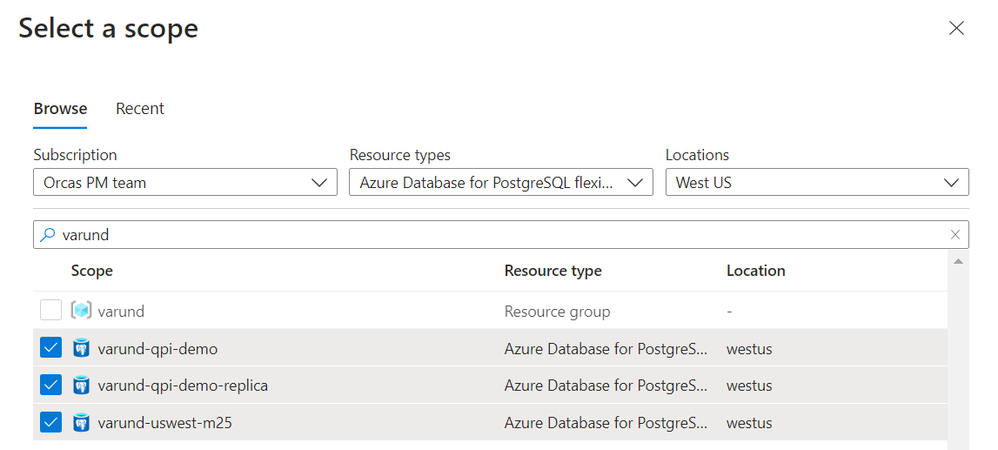Sort by the Scope column header
This screenshot has height=450, width=998.
(92, 271)
